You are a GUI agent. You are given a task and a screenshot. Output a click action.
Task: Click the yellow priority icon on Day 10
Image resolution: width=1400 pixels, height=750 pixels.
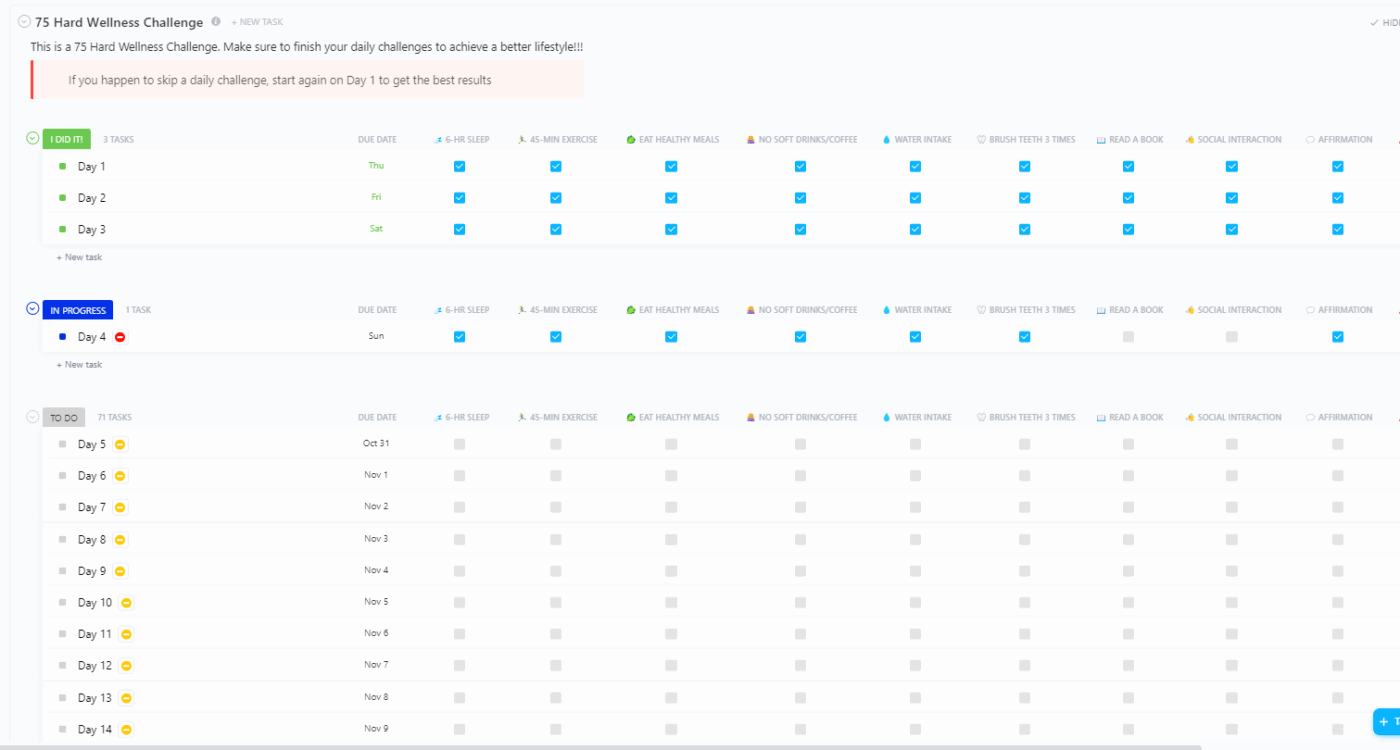click(126, 603)
